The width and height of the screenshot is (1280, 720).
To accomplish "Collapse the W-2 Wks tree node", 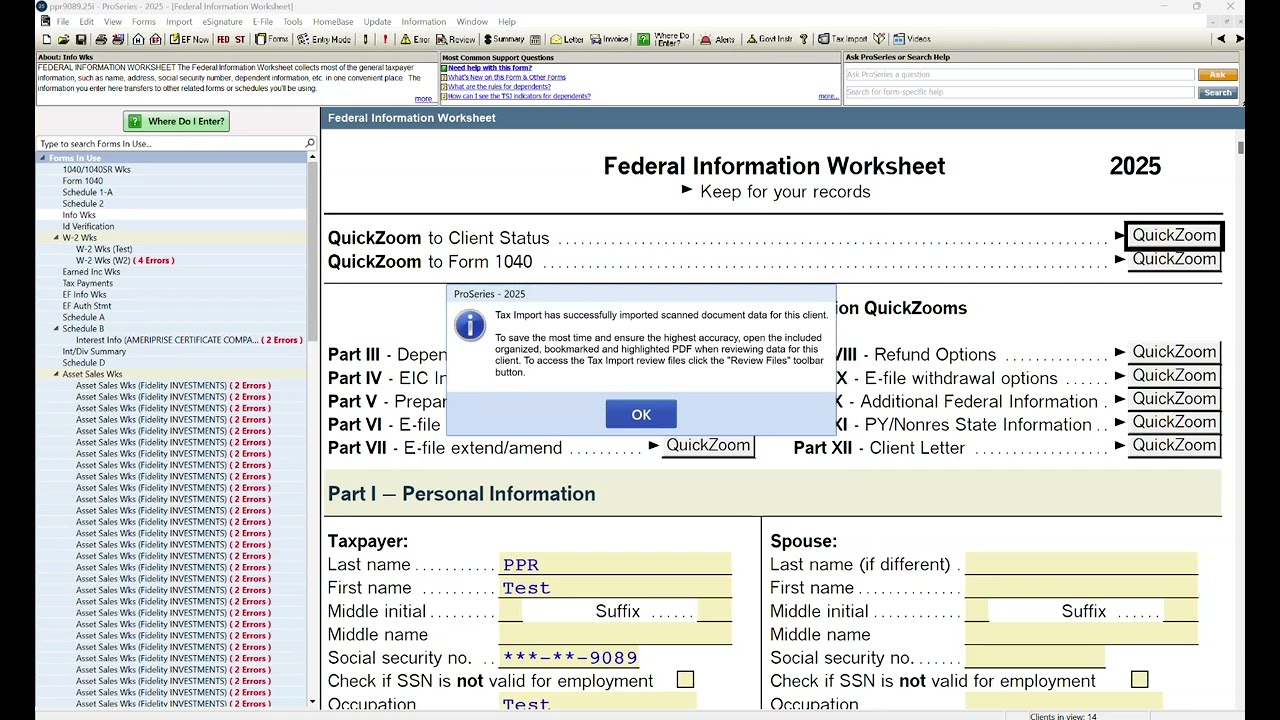I will tap(57, 238).
